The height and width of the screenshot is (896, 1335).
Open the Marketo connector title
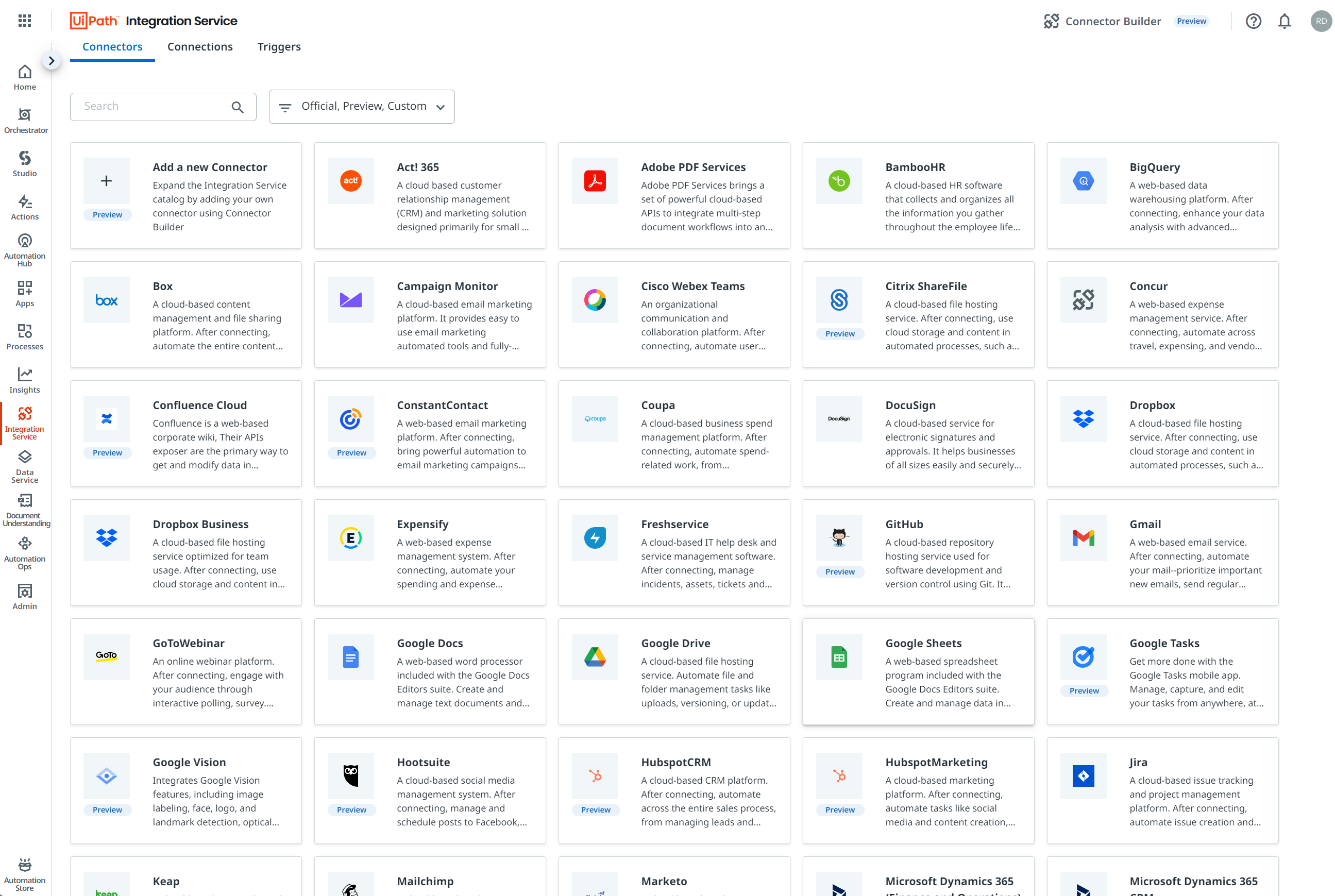pos(664,881)
